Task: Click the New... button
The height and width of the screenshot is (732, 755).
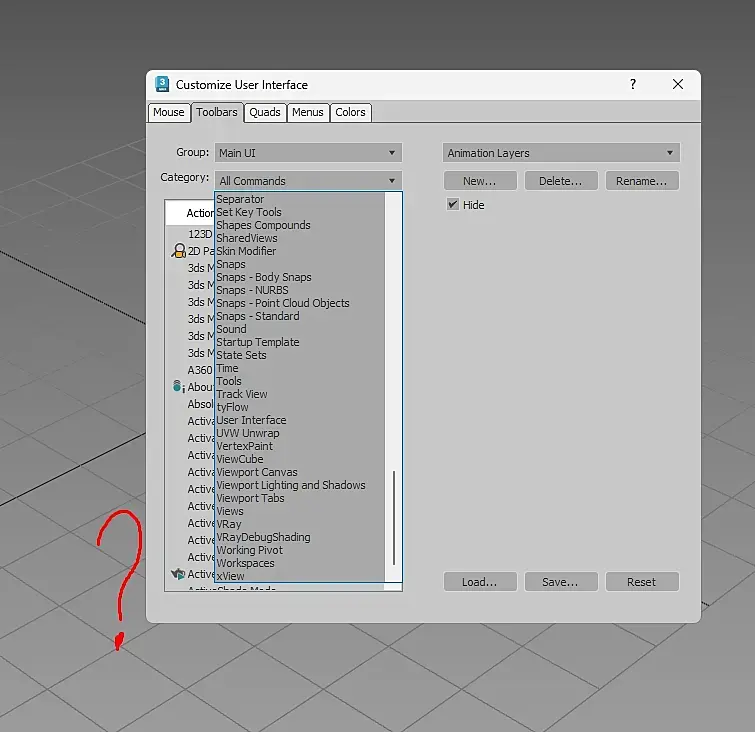Action: 480,181
